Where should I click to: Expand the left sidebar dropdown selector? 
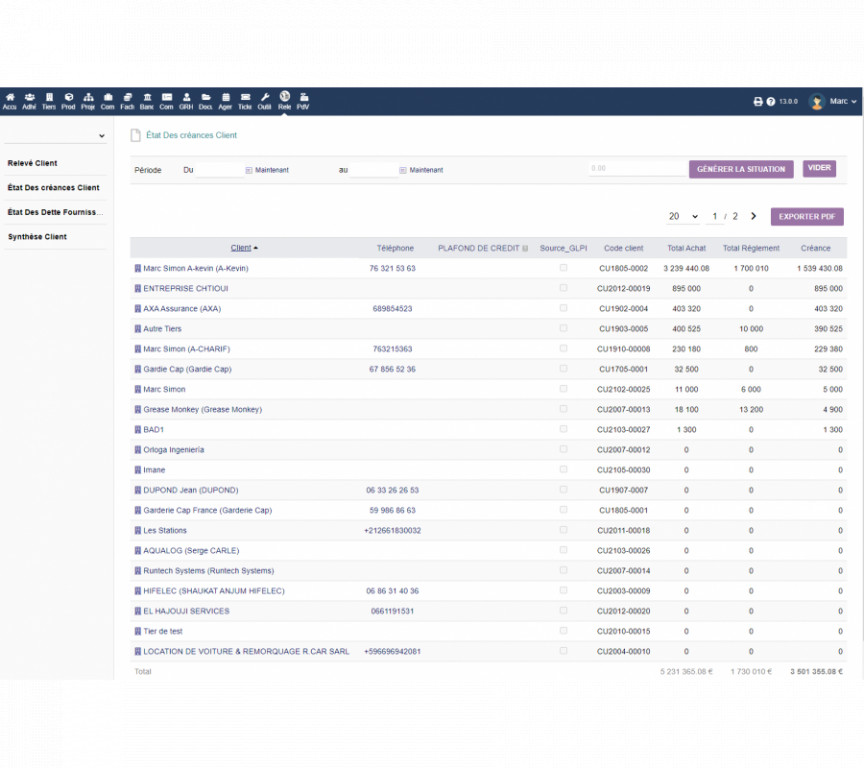click(56, 136)
